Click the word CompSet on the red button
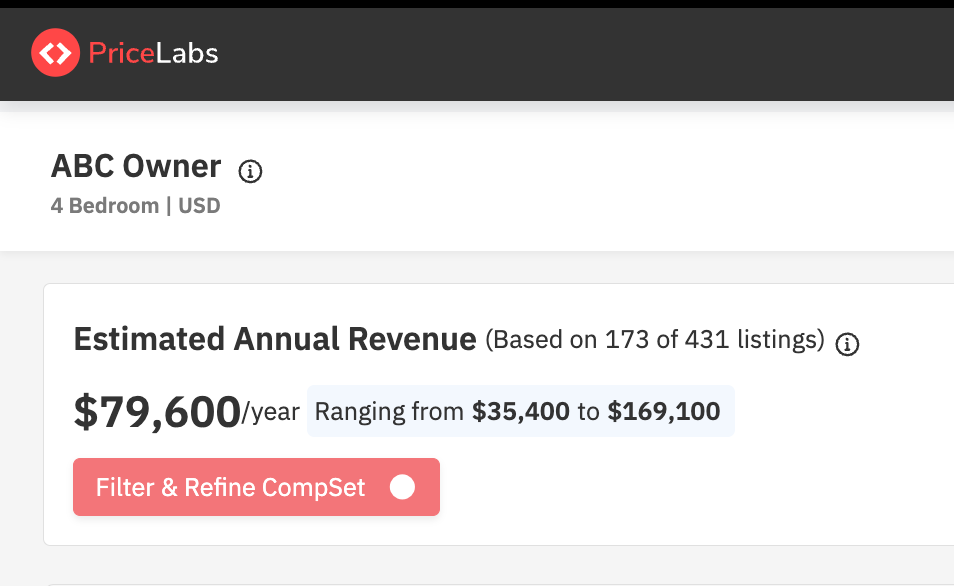Image resolution: width=954 pixels, height=586 pixels. (313, 487)
